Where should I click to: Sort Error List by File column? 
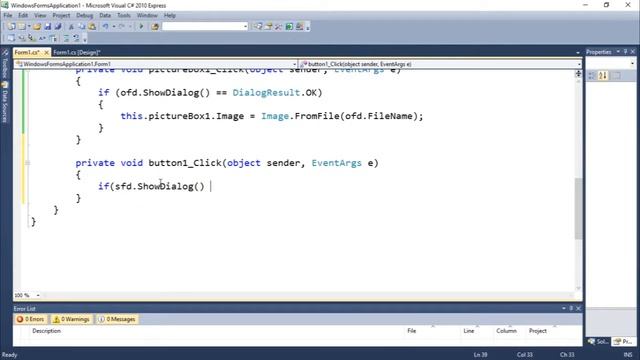411,331
